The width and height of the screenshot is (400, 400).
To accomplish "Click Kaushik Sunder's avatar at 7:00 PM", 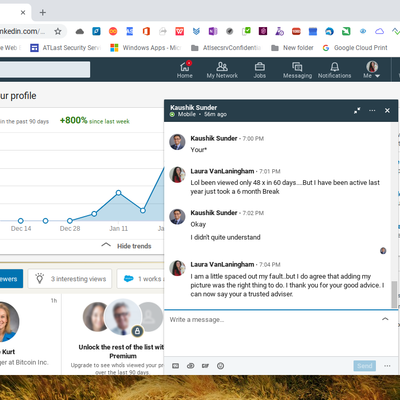I will click(x=177, y=142).
